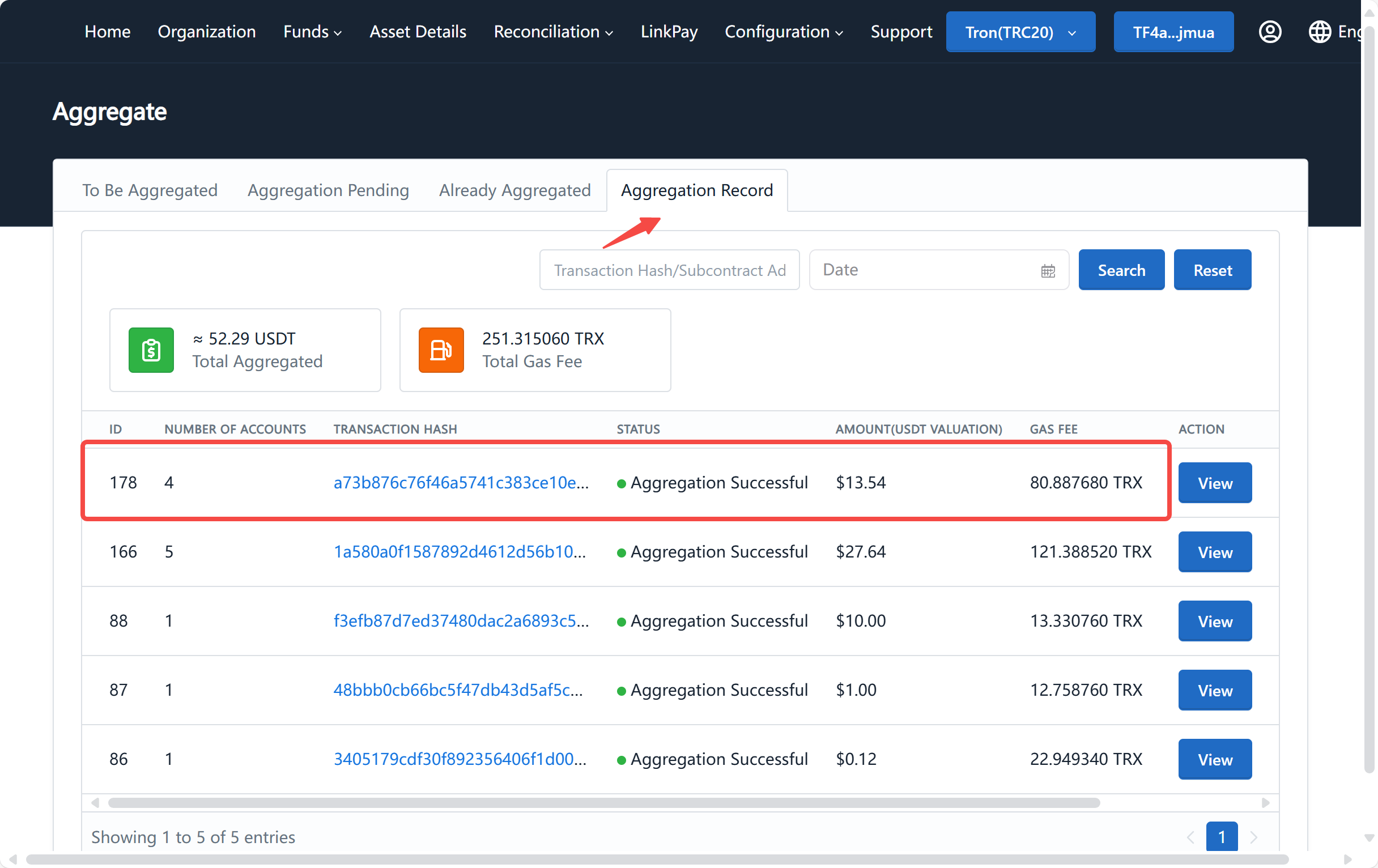Click the Date input field
Viewport: 1378px width, 868px height.
point(938,270)
